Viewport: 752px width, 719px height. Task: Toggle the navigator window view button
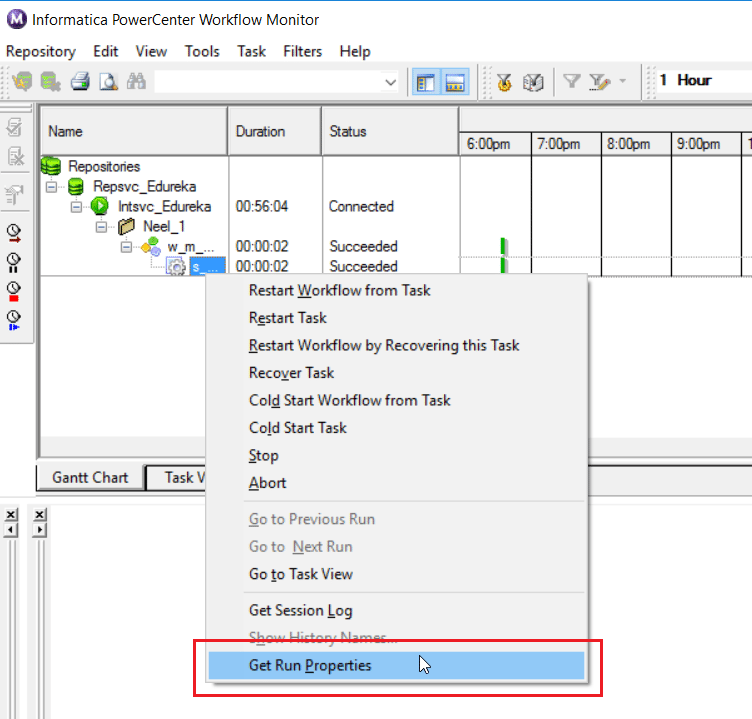pyautogui.click(x=426, y=83)
